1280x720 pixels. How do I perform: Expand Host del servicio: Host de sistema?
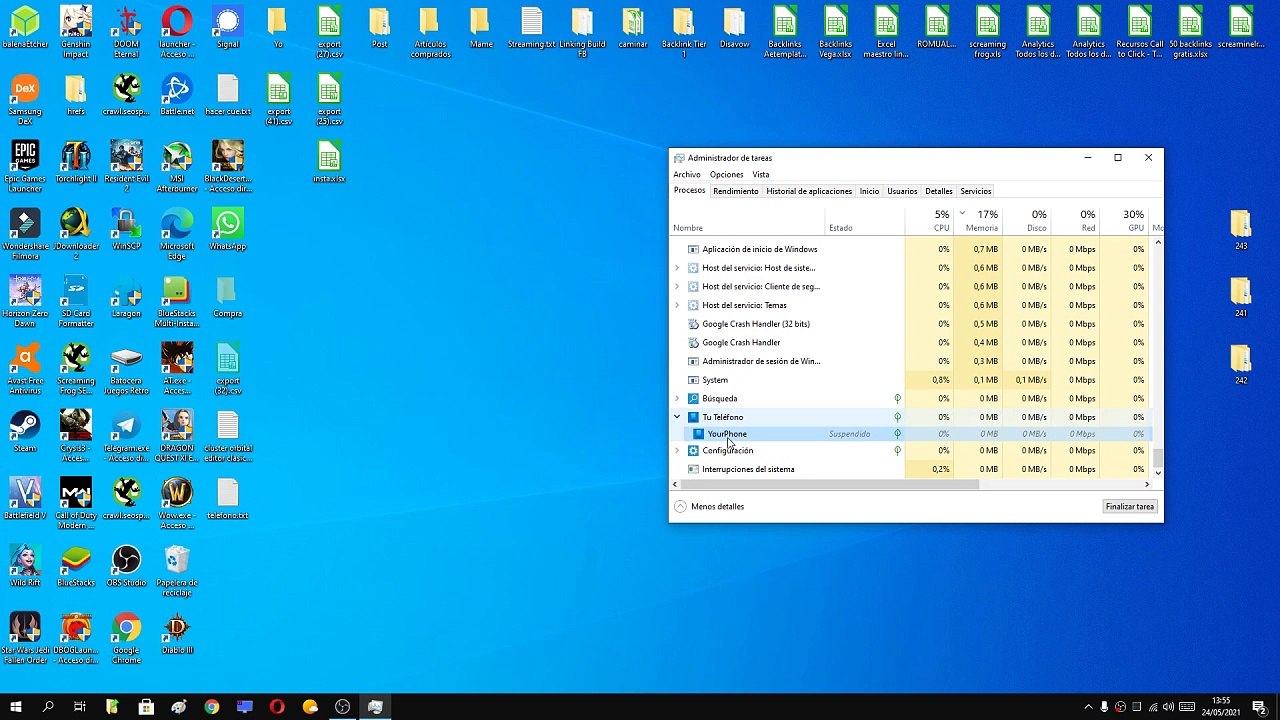677,268
